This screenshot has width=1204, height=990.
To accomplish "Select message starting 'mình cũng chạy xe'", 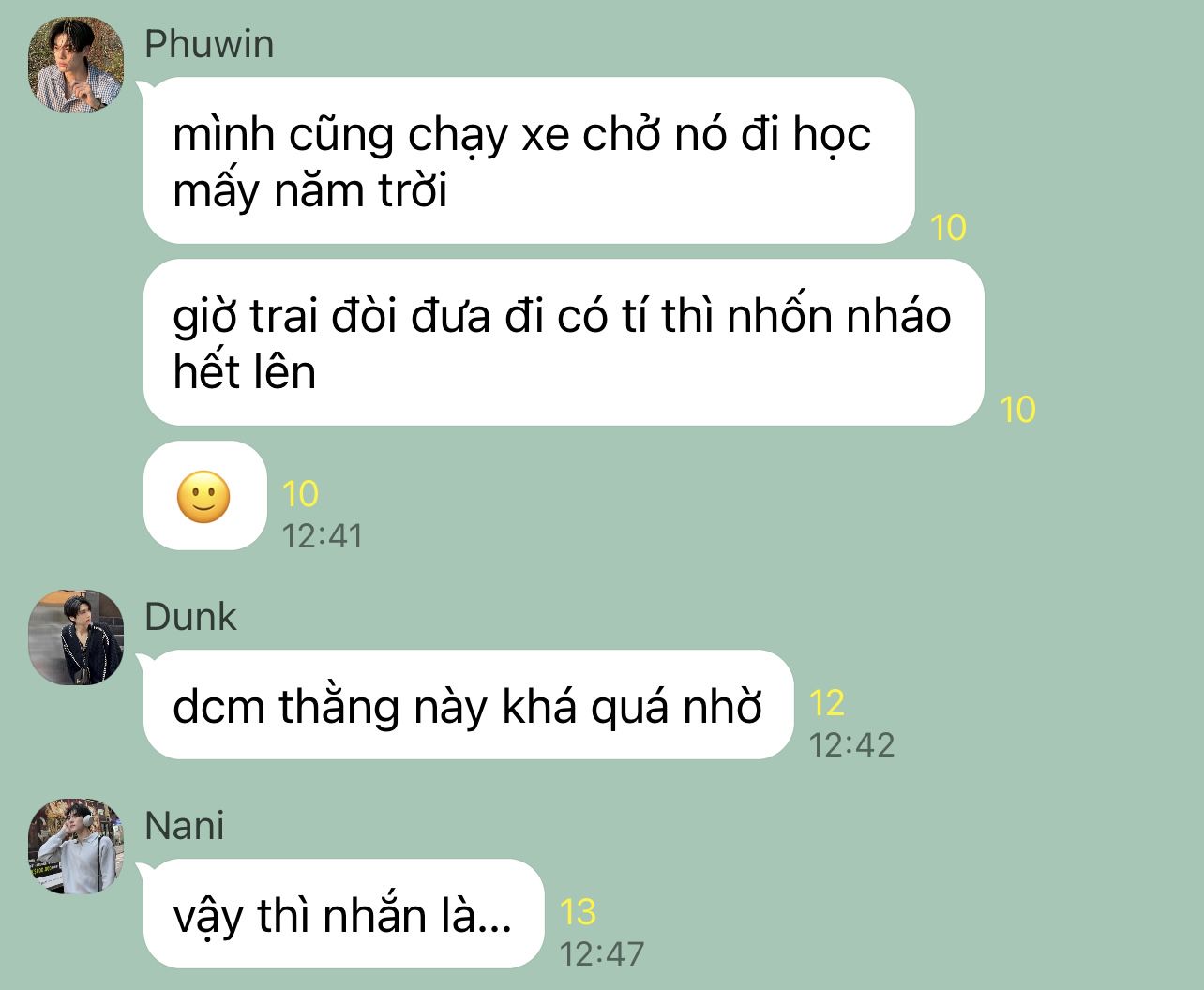I will click(x=529, y=160).
